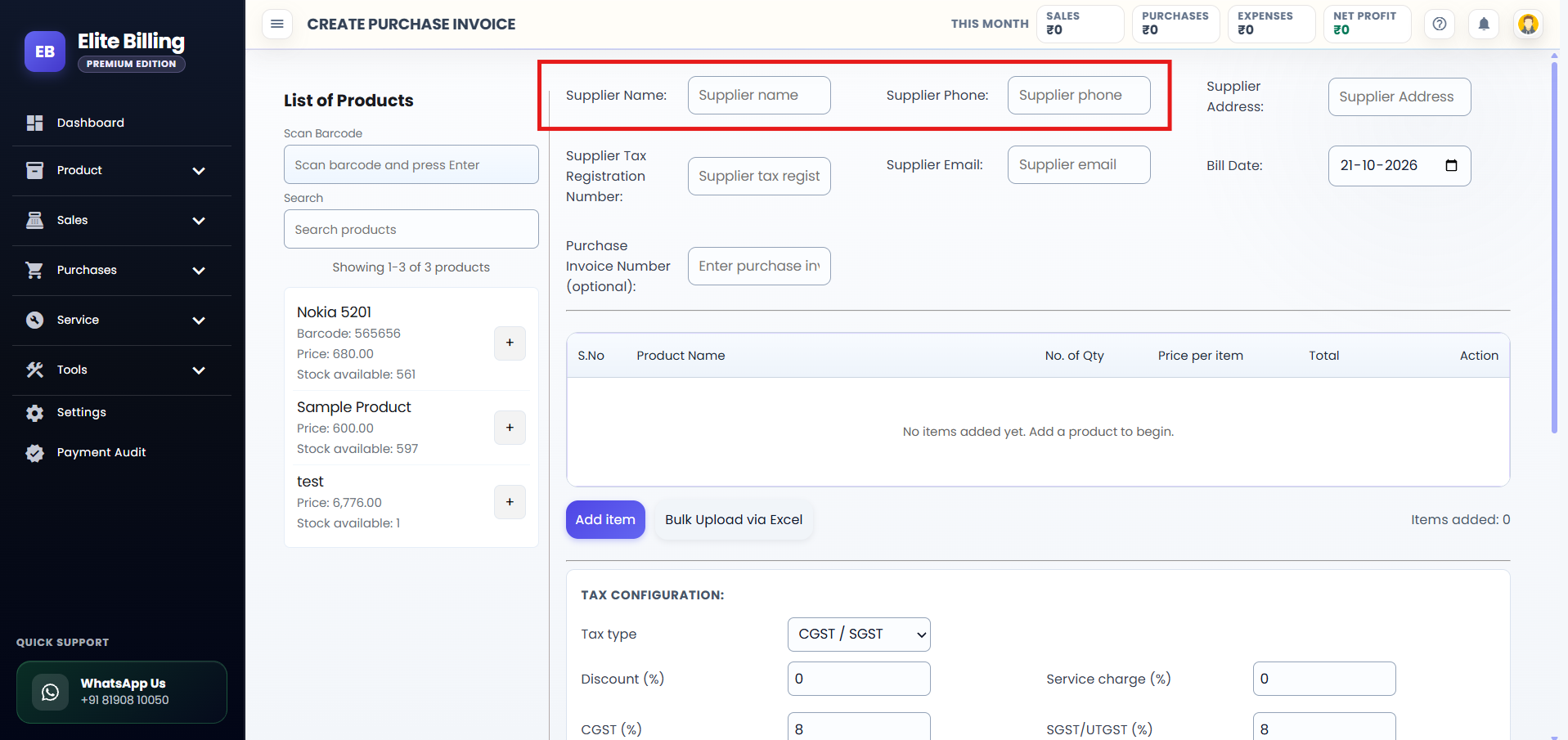The height and width of the screenshot is (740, 1568).
Task: Open the help question mark icon
Action: pos(1440,24)
